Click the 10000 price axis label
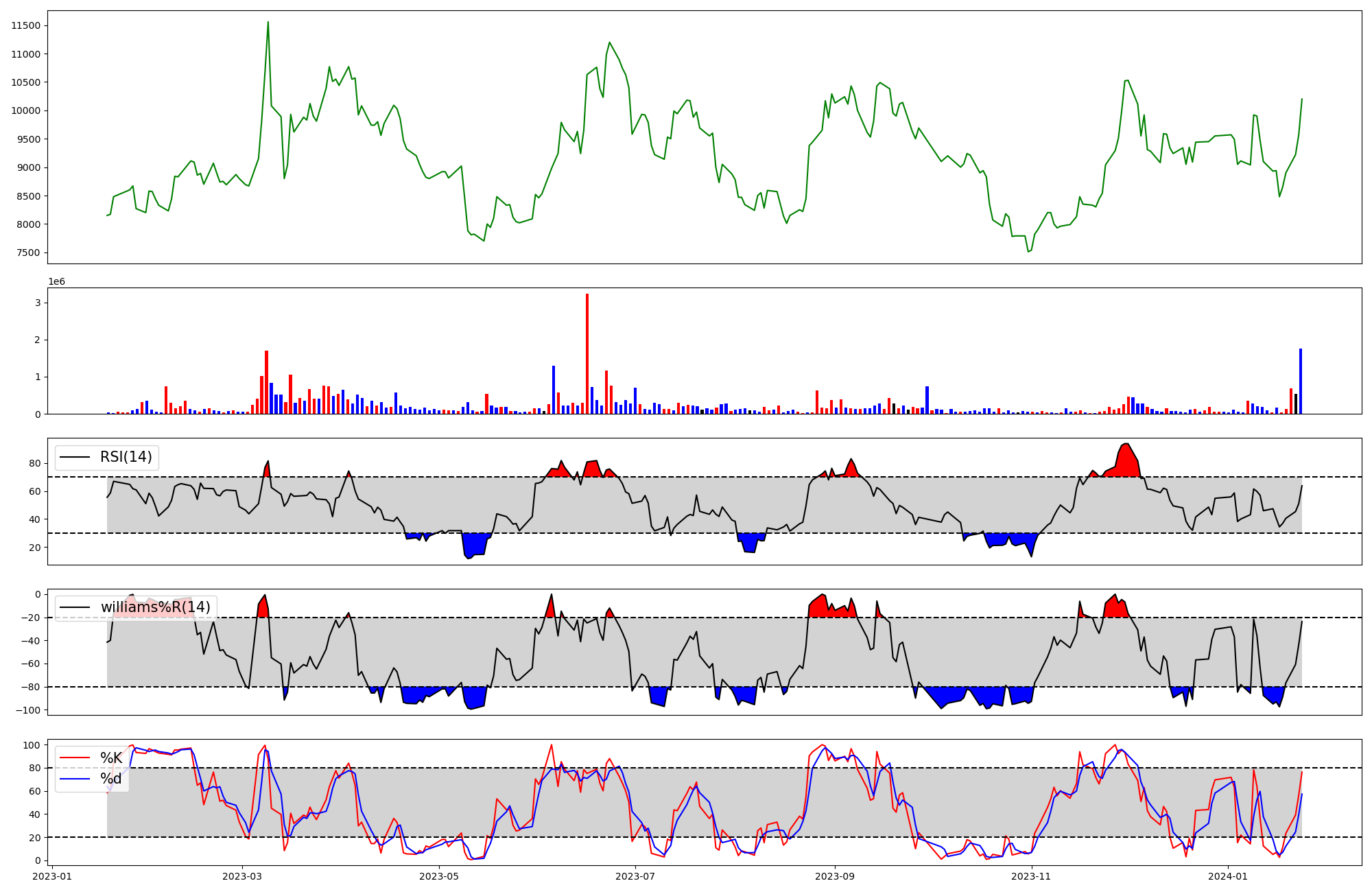The height and width of the screenshot is (892, 1372). pyautogui.click(x=26, y=110)
